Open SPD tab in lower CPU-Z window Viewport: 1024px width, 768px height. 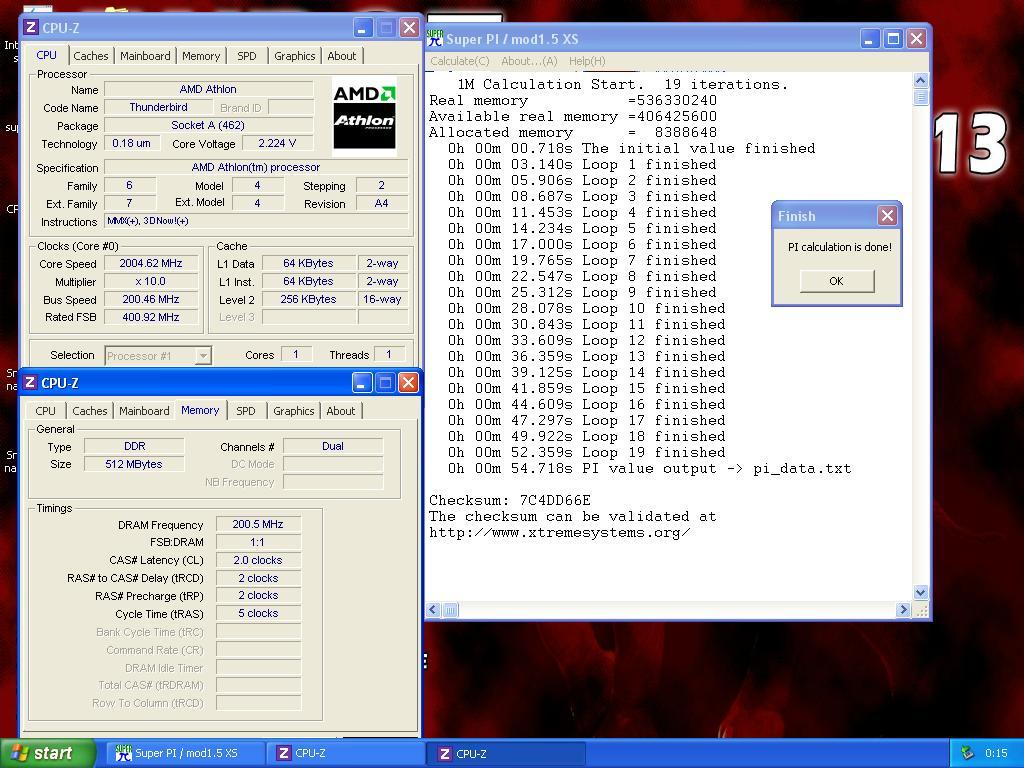click(246, 411)
